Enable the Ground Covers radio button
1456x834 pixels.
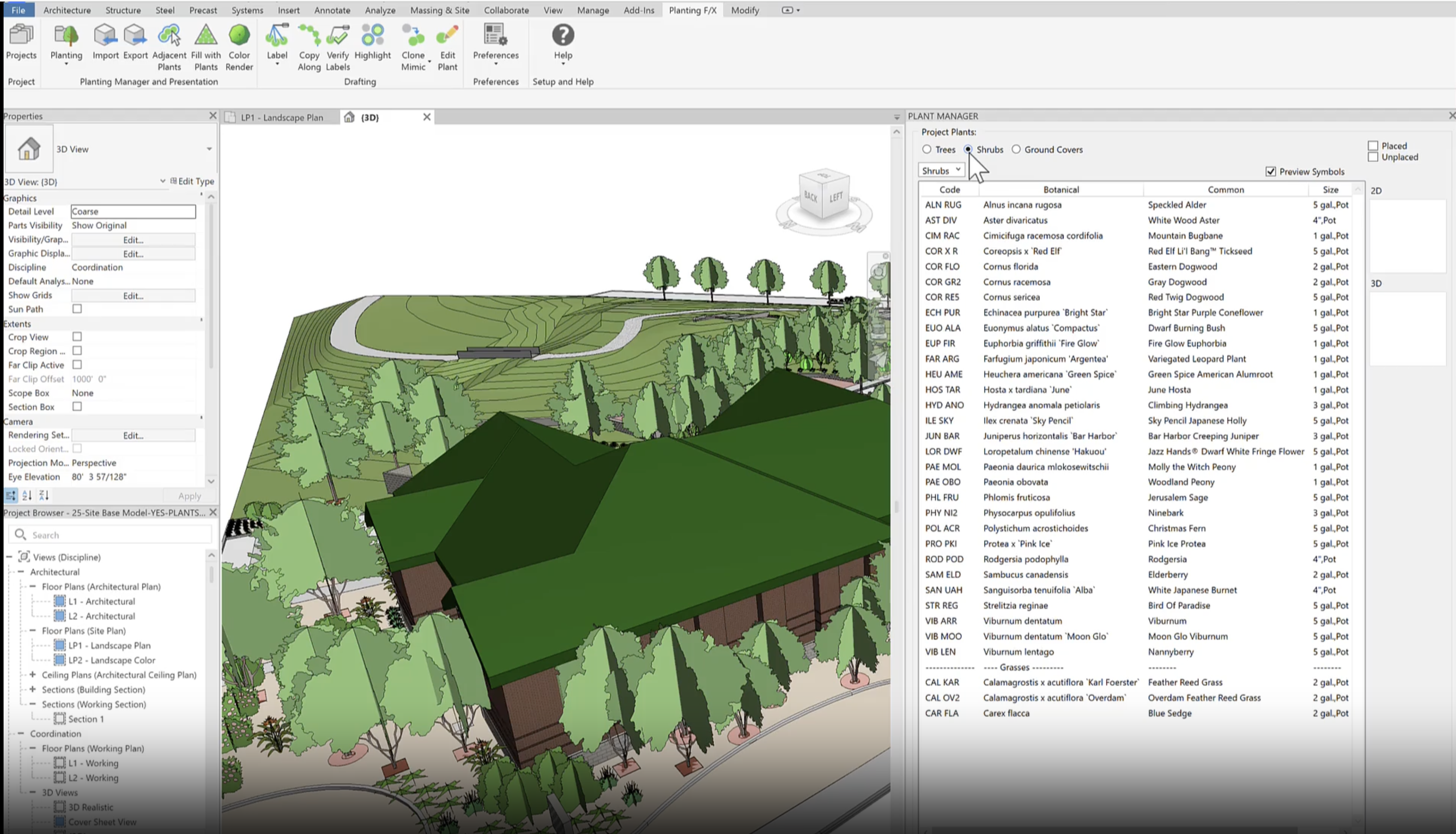(1016, 149)
